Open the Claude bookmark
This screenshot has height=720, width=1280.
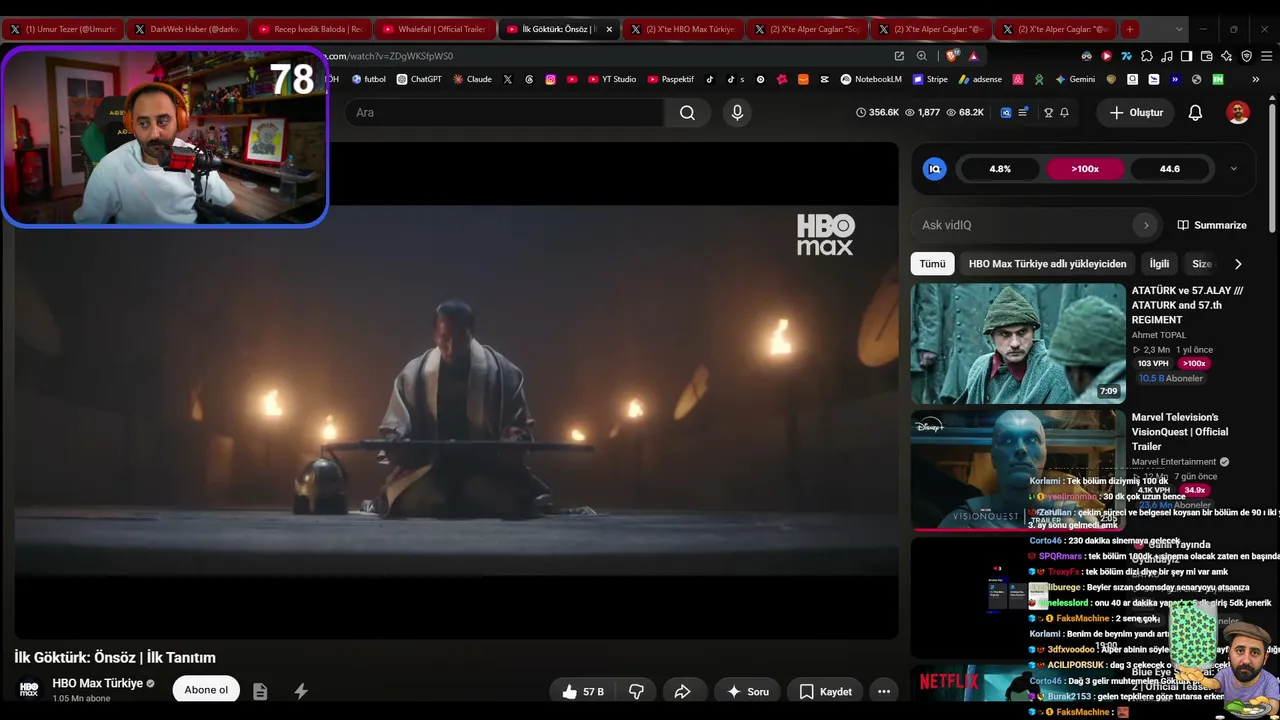pos(472,79)
